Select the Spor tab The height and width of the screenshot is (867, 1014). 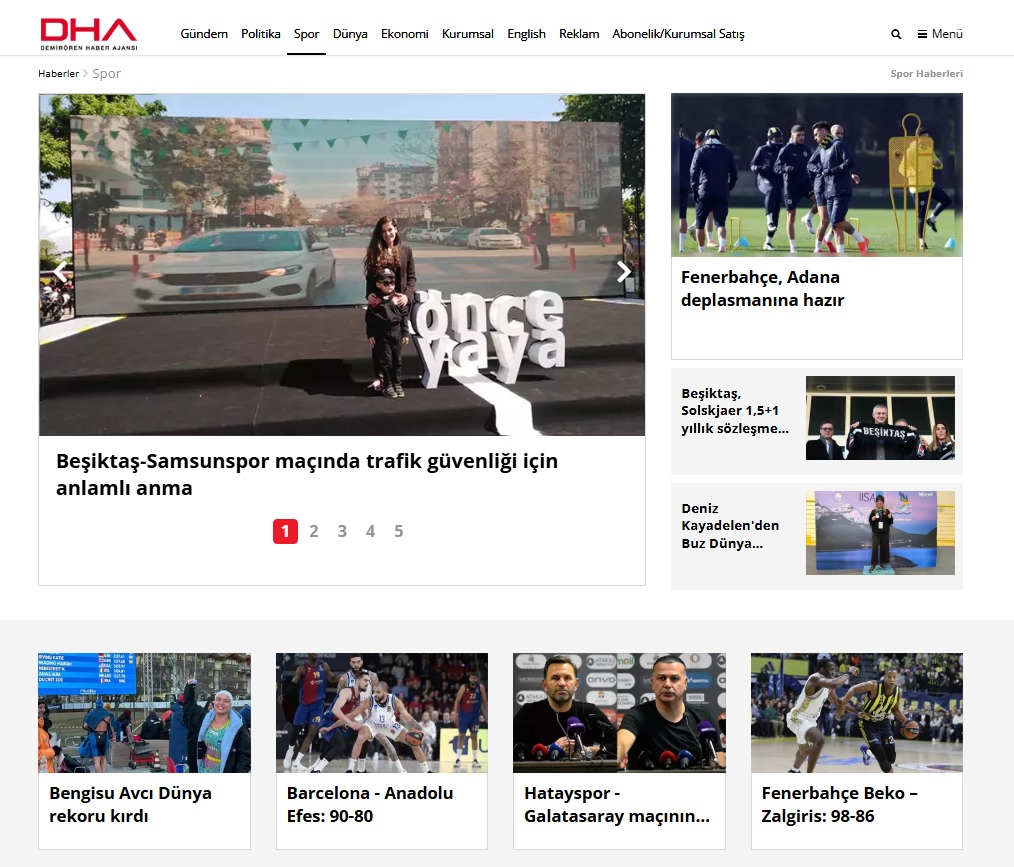pyautogui.click(x=307, y=34)
